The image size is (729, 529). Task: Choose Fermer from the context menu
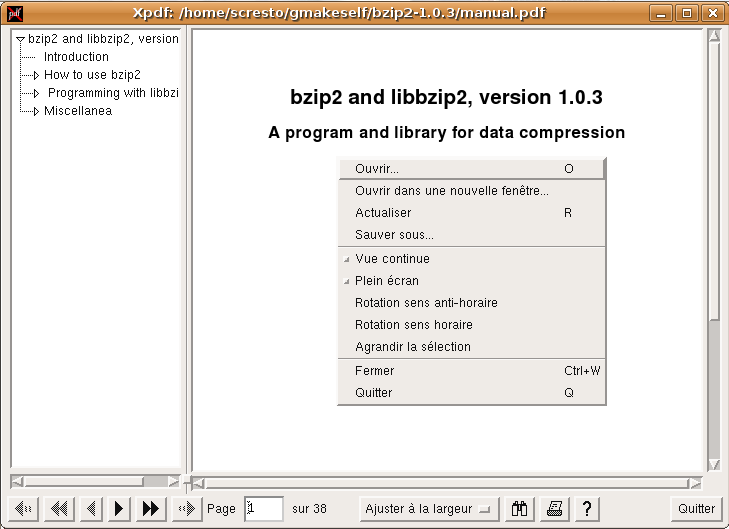[471, 370]
